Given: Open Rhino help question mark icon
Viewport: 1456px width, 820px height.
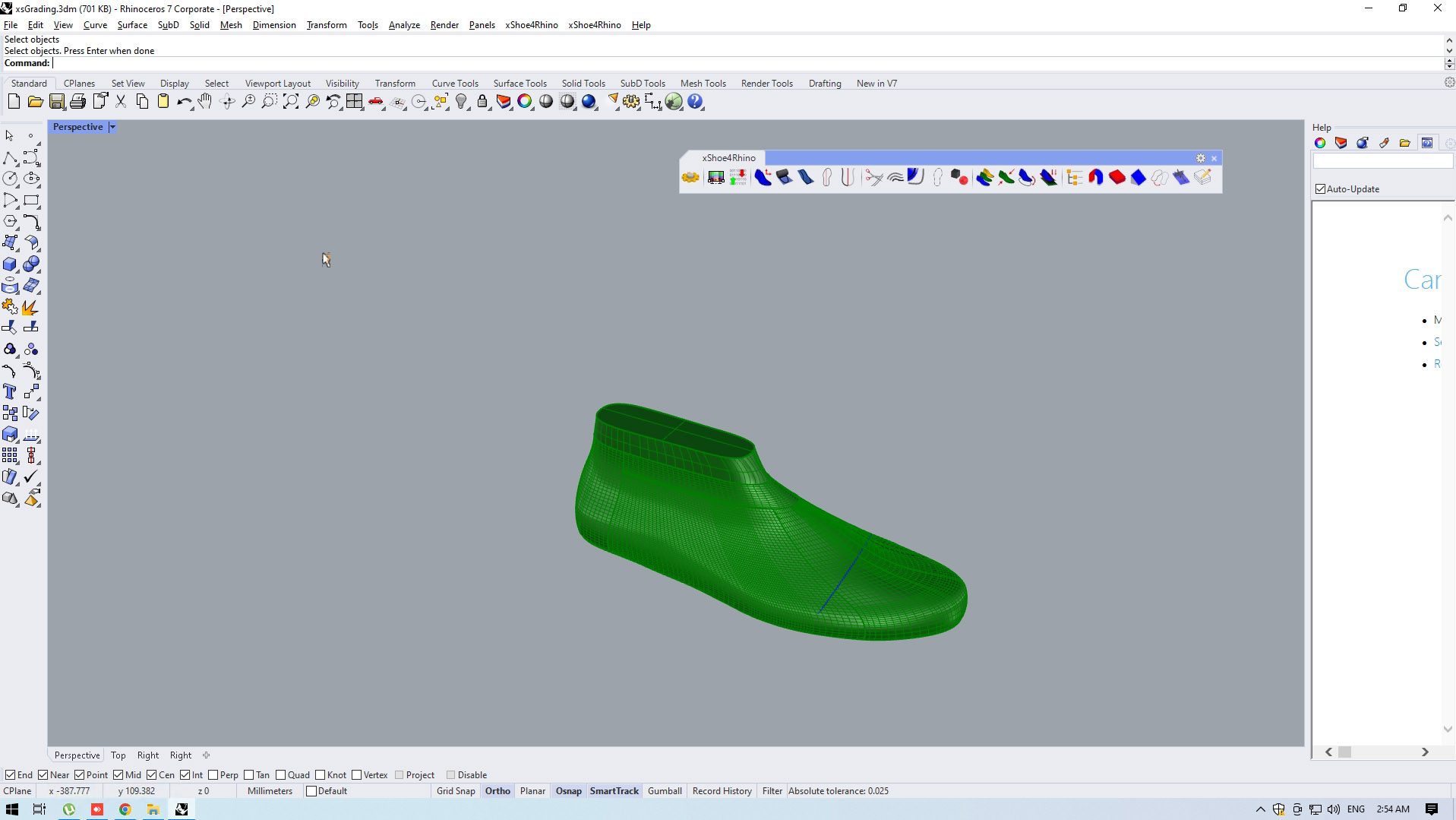Looking at the screenshot, I should click(x=695, y=102).
